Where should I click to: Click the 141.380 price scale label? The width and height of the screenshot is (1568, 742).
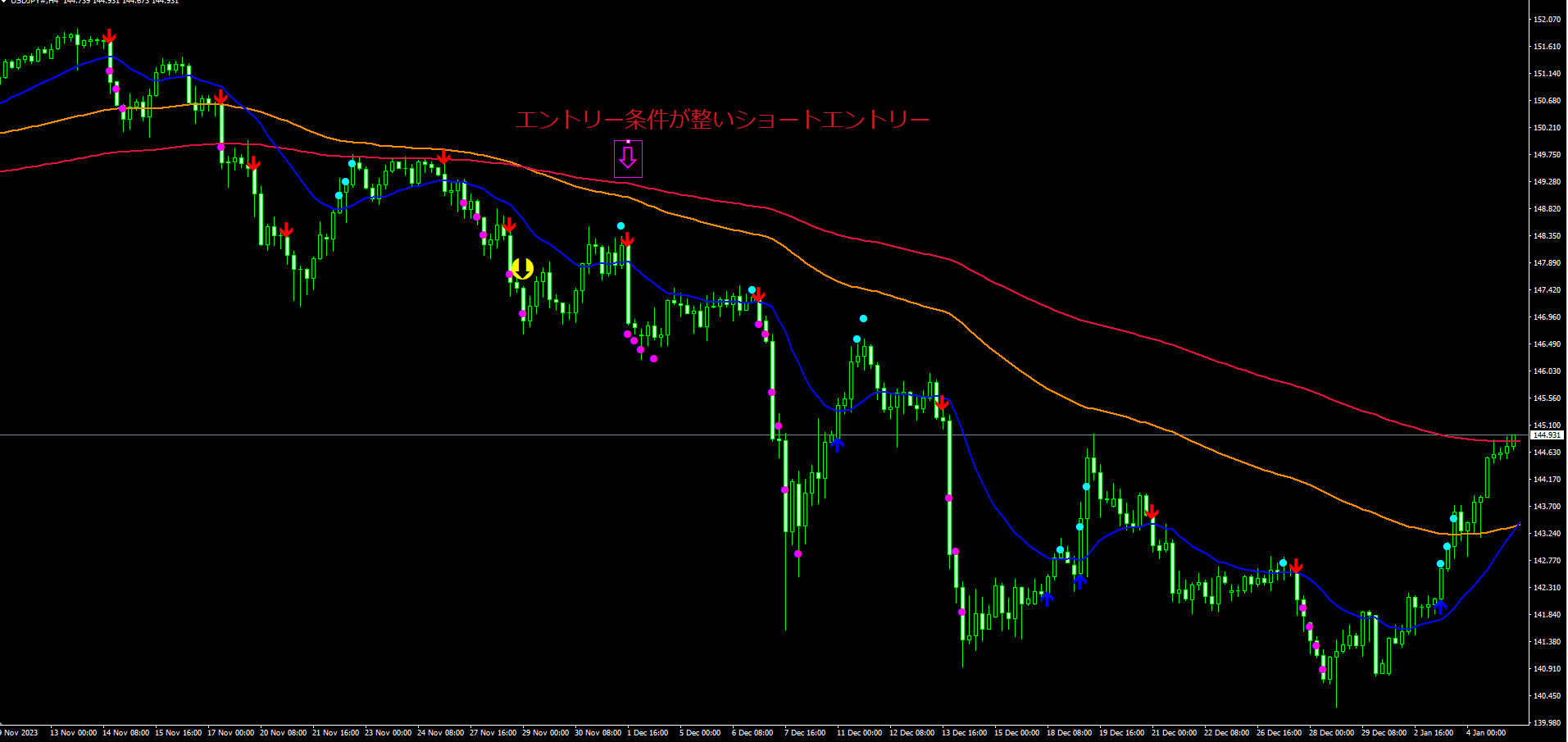(1547, 642)
